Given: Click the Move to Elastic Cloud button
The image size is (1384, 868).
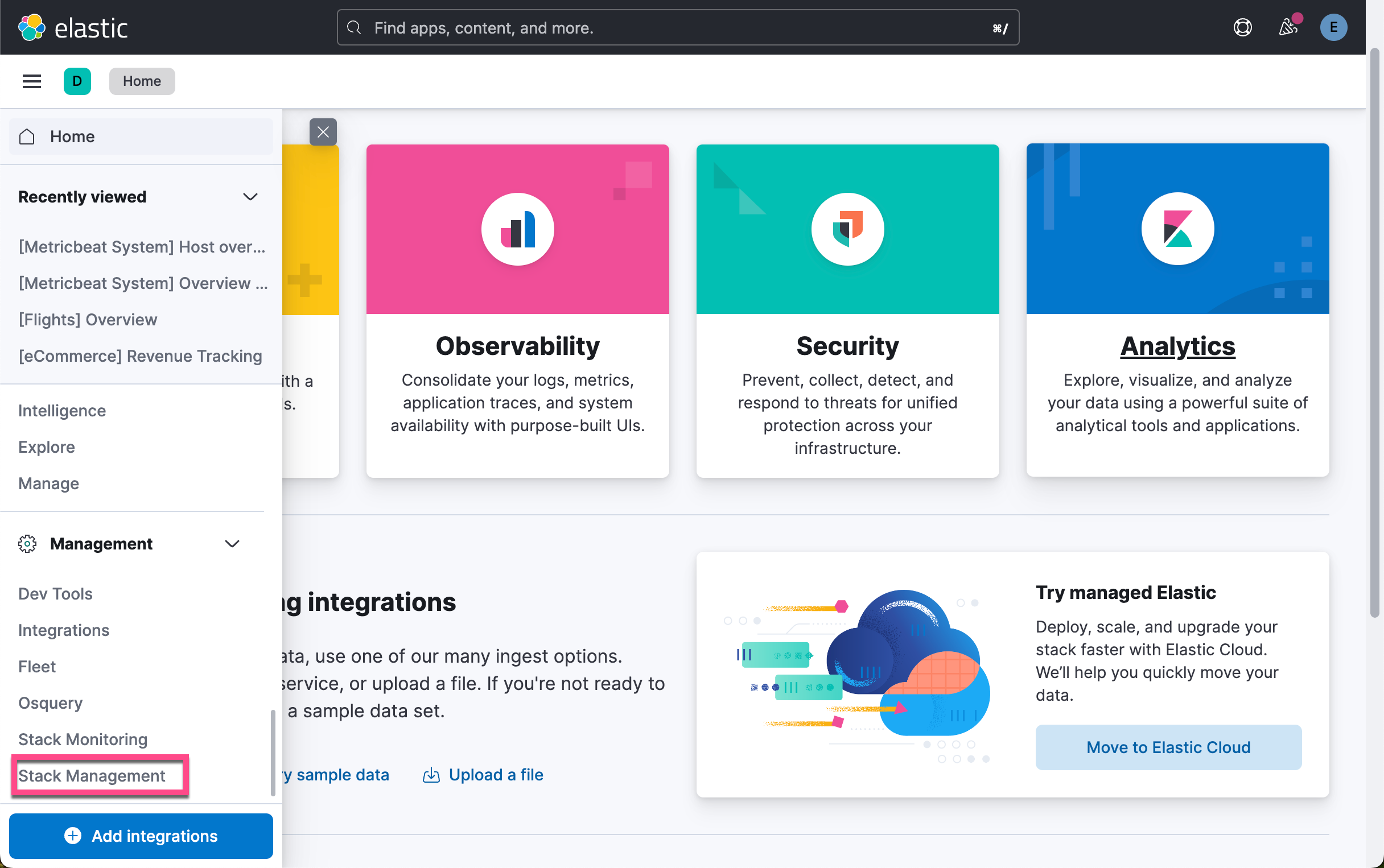Looking at the screenshot, I should tap(1168, 747).
